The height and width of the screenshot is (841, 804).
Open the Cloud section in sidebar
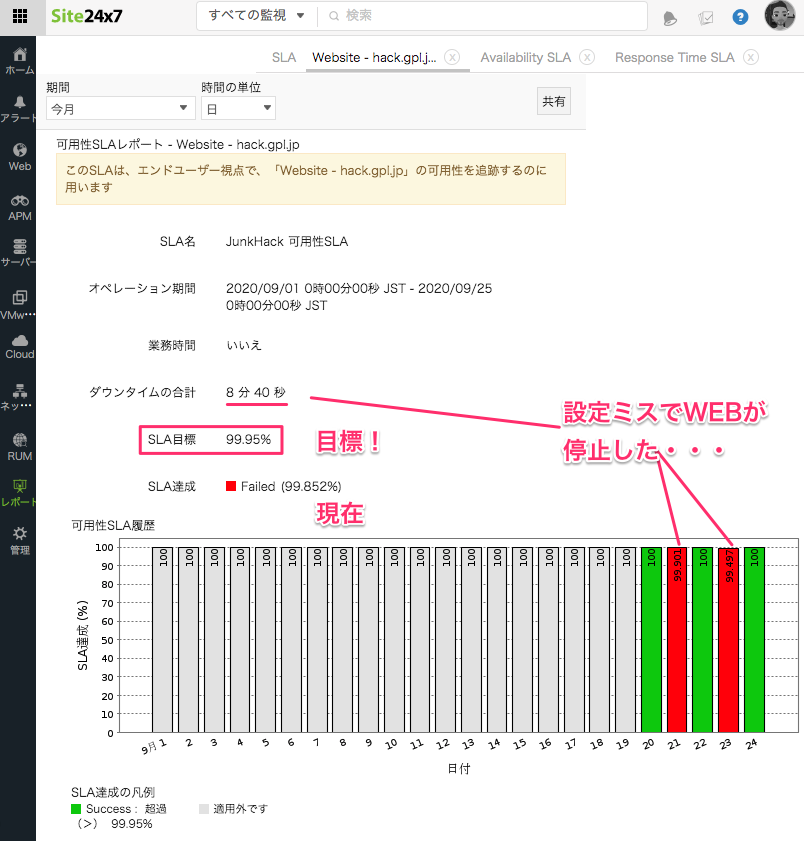pos(20,346)
